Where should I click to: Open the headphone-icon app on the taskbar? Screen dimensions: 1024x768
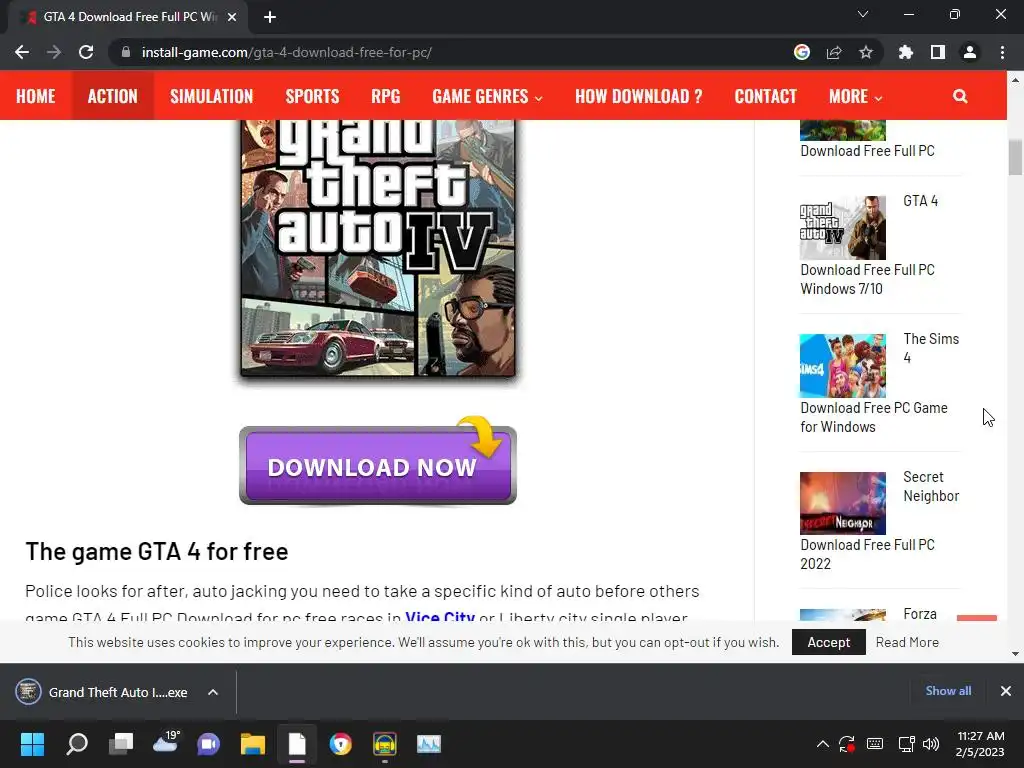[x=385, y=744]
